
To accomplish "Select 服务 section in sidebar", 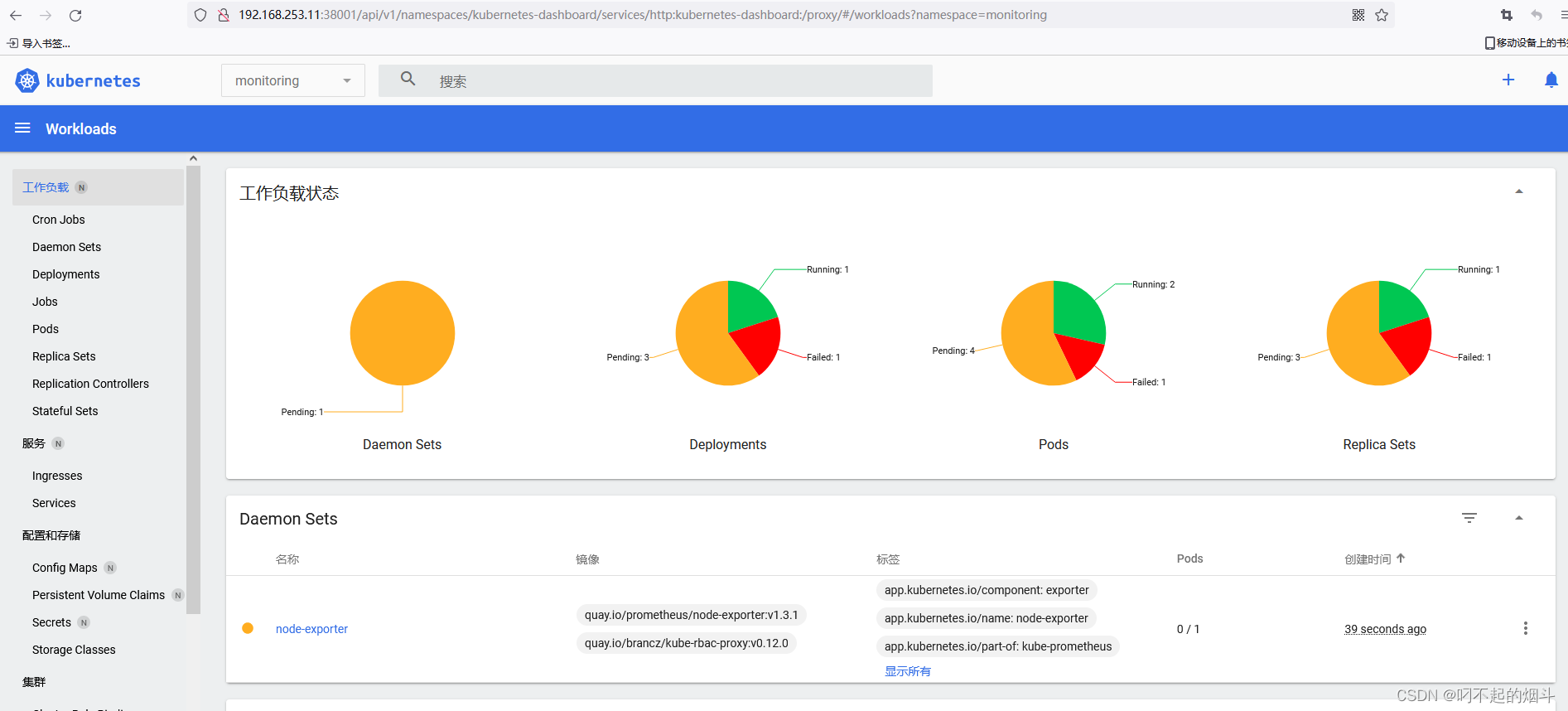I will point(34,443).
